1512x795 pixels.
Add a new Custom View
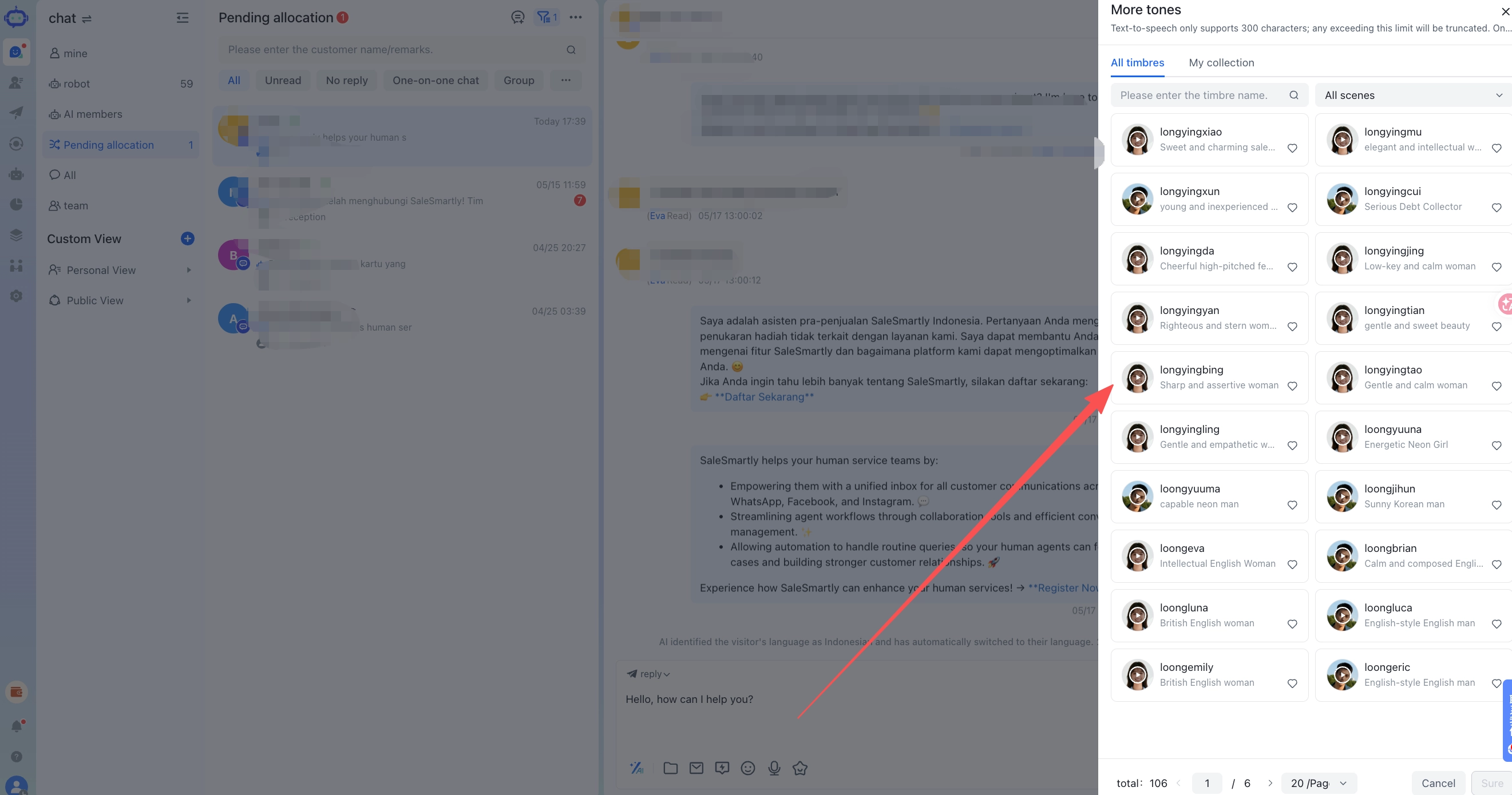tap(187, 239)
